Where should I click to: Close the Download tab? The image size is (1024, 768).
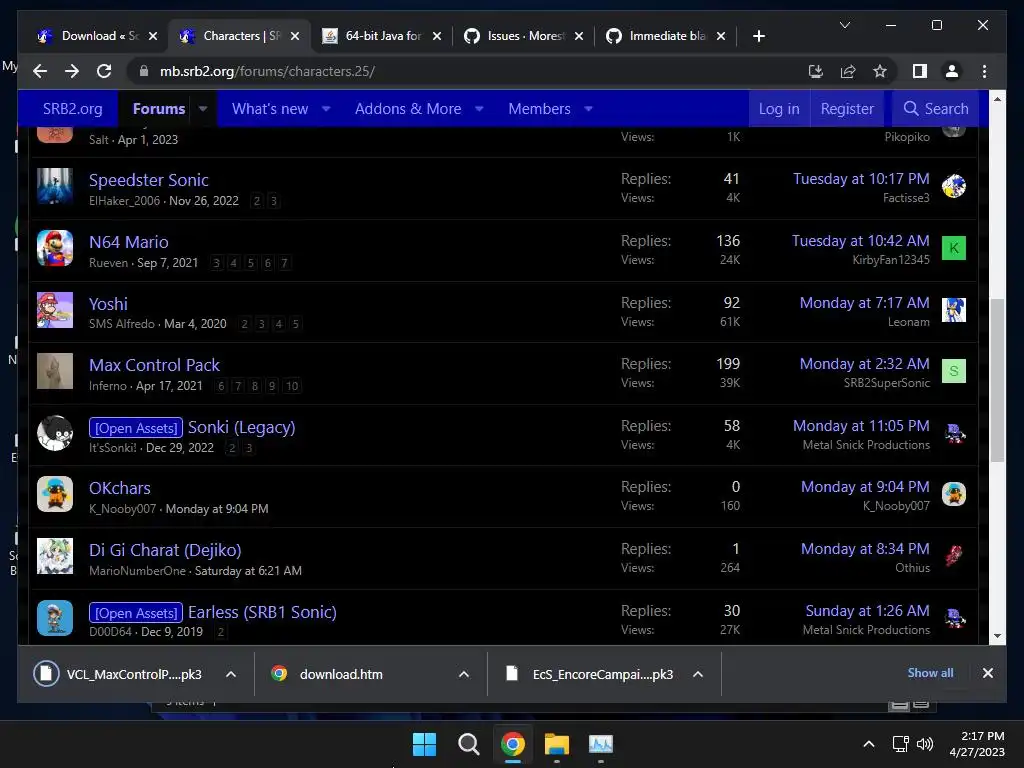click(x=153, y=37)
